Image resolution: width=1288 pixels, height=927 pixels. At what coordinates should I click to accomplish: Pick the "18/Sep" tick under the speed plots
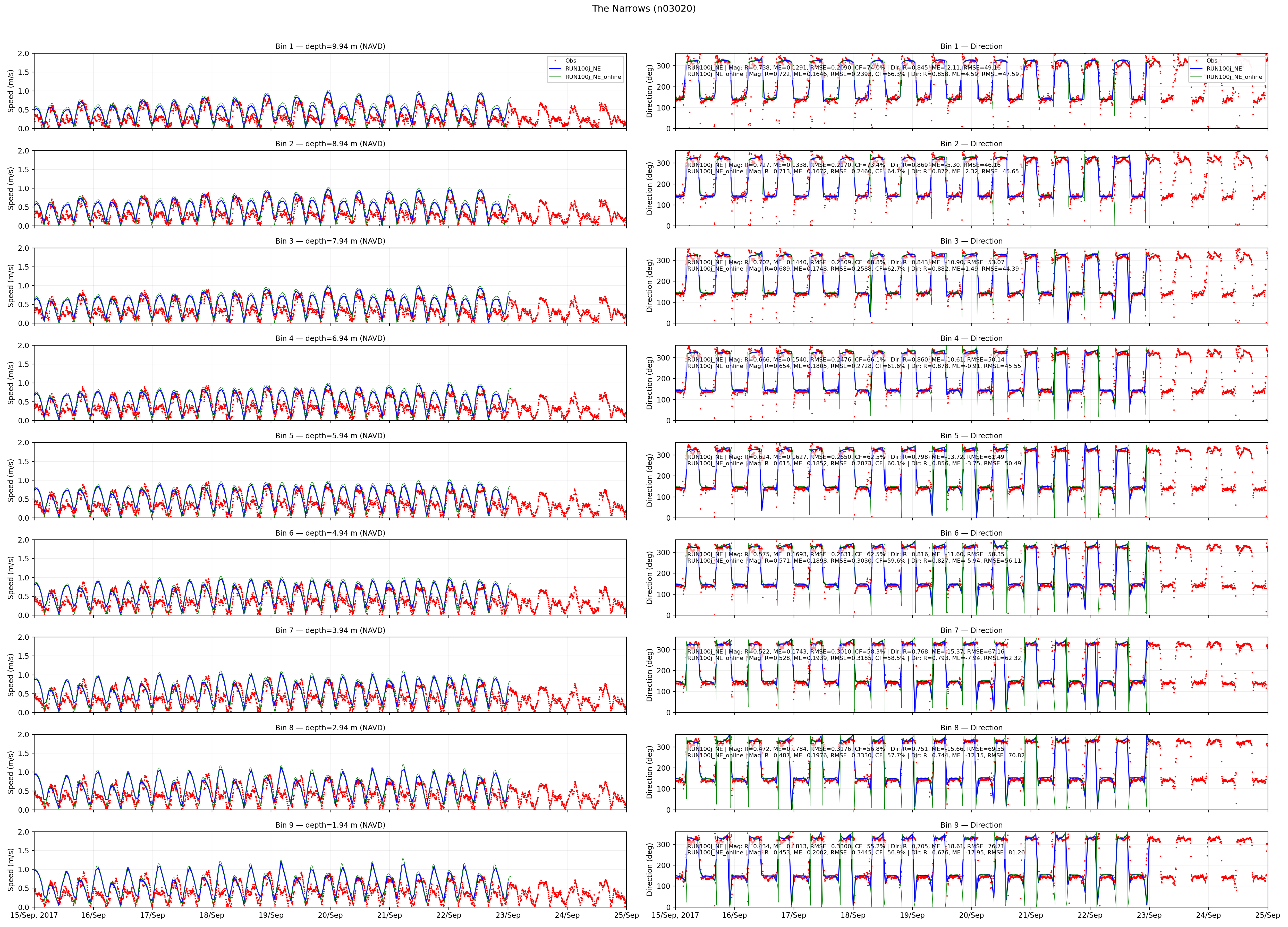(212, 916)
